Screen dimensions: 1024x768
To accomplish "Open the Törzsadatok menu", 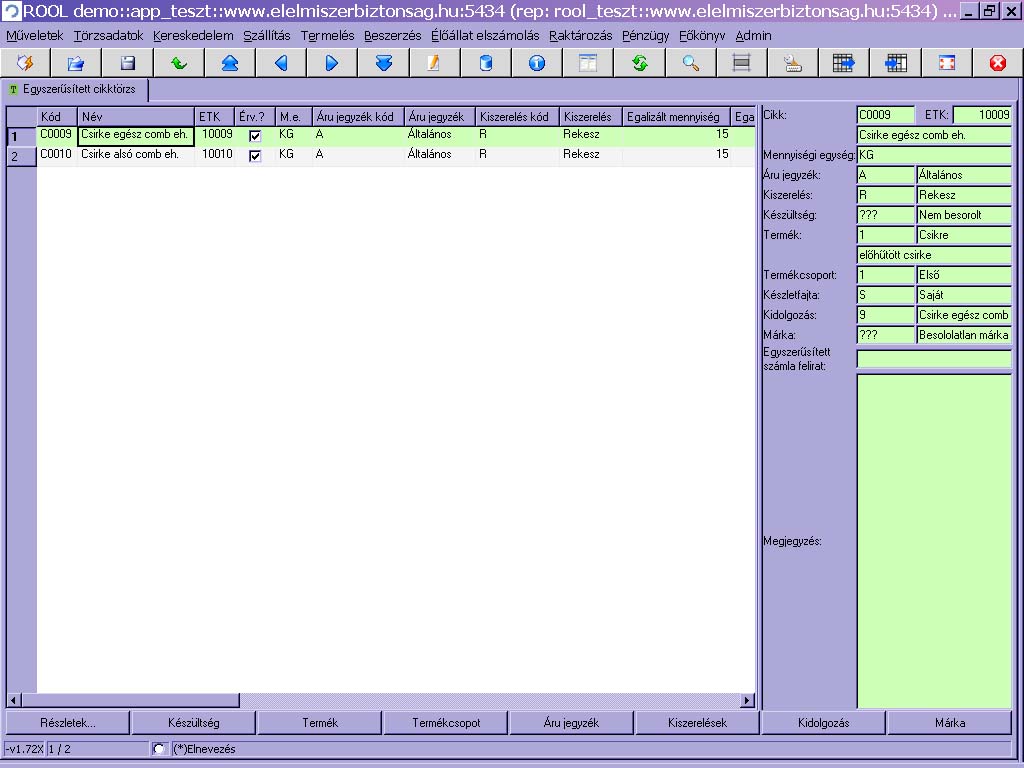I will [x=108, y=36].
